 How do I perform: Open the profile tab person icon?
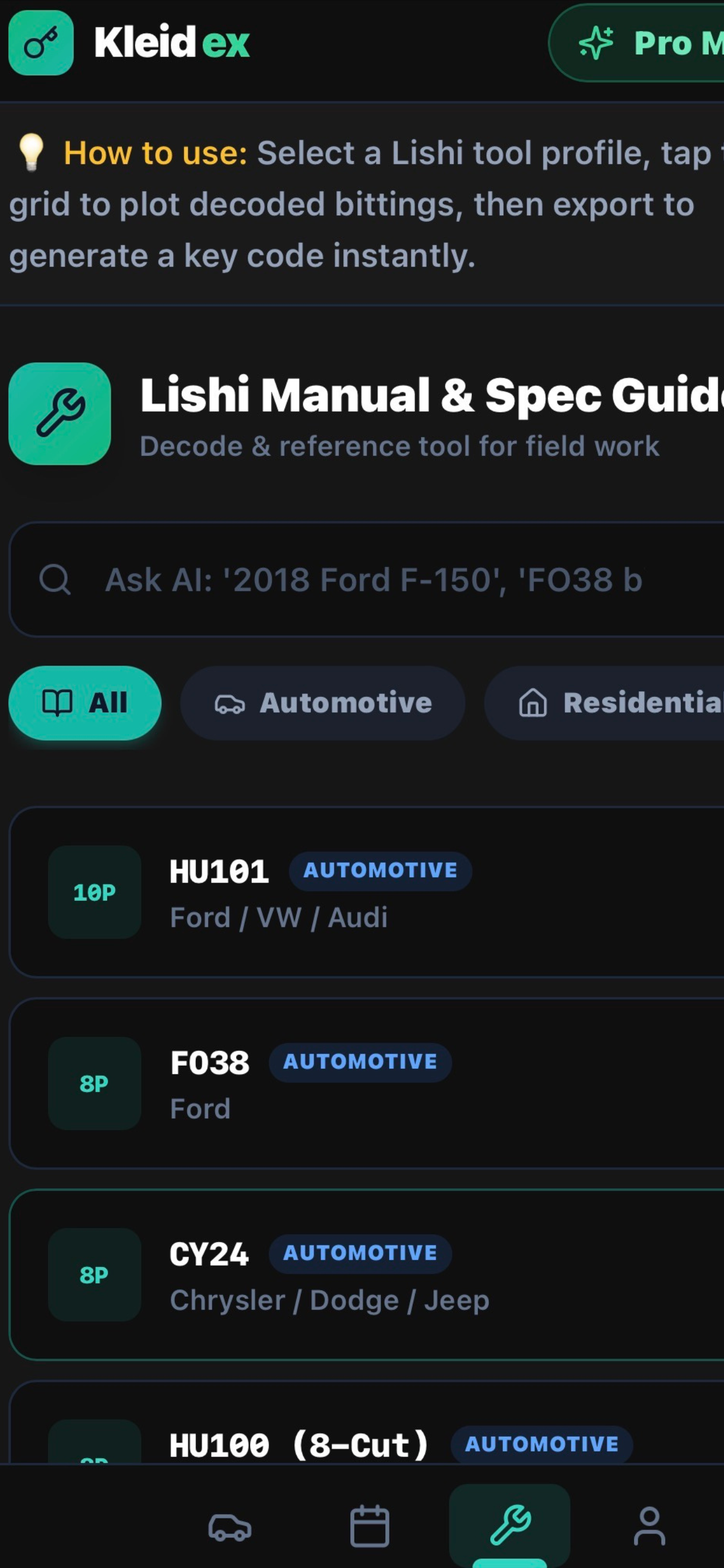click(649, 1526)
